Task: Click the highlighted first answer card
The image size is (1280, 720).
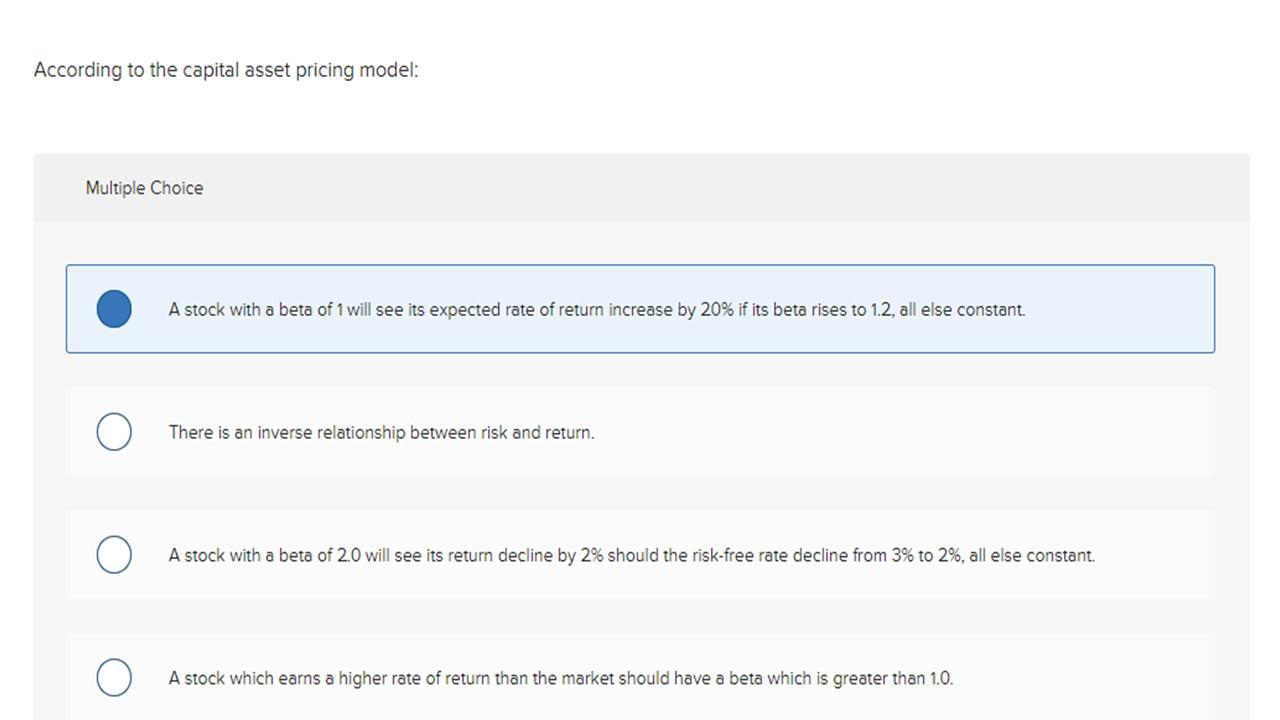Action: [x=640, y=309]
